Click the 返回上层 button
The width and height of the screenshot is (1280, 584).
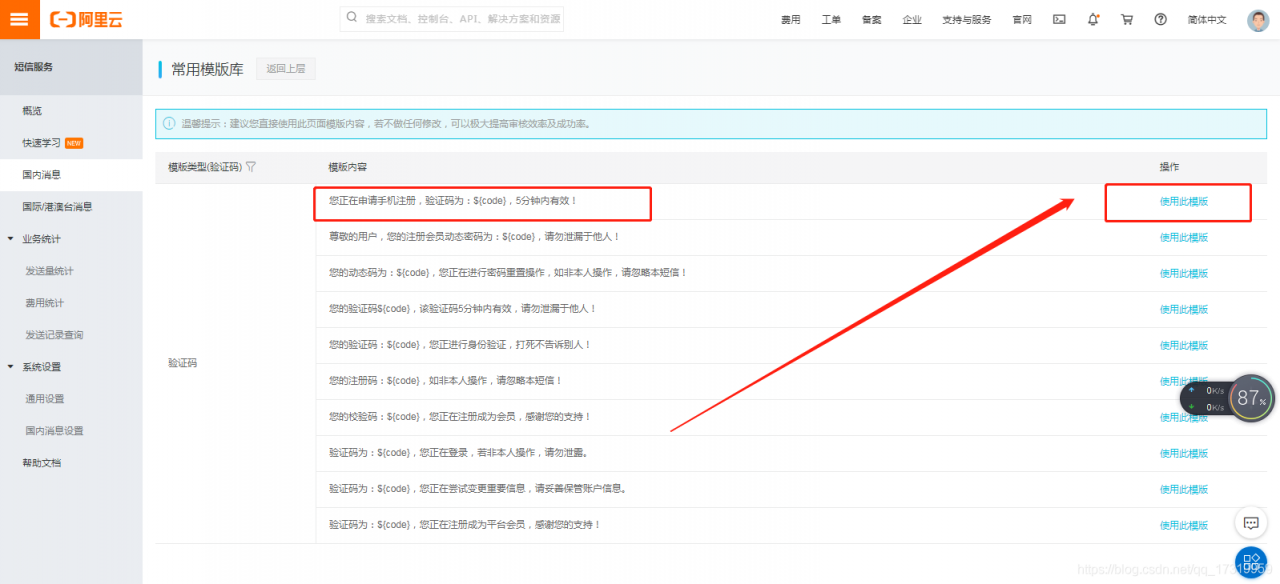(285, 68)
